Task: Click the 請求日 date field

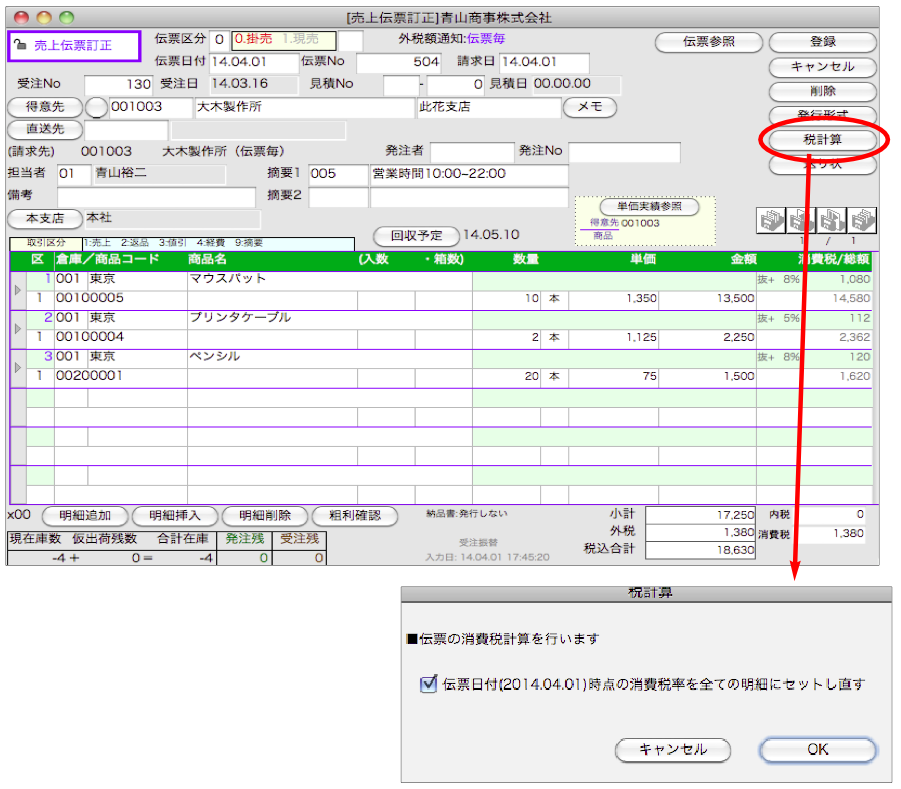Action: [544, 62]
